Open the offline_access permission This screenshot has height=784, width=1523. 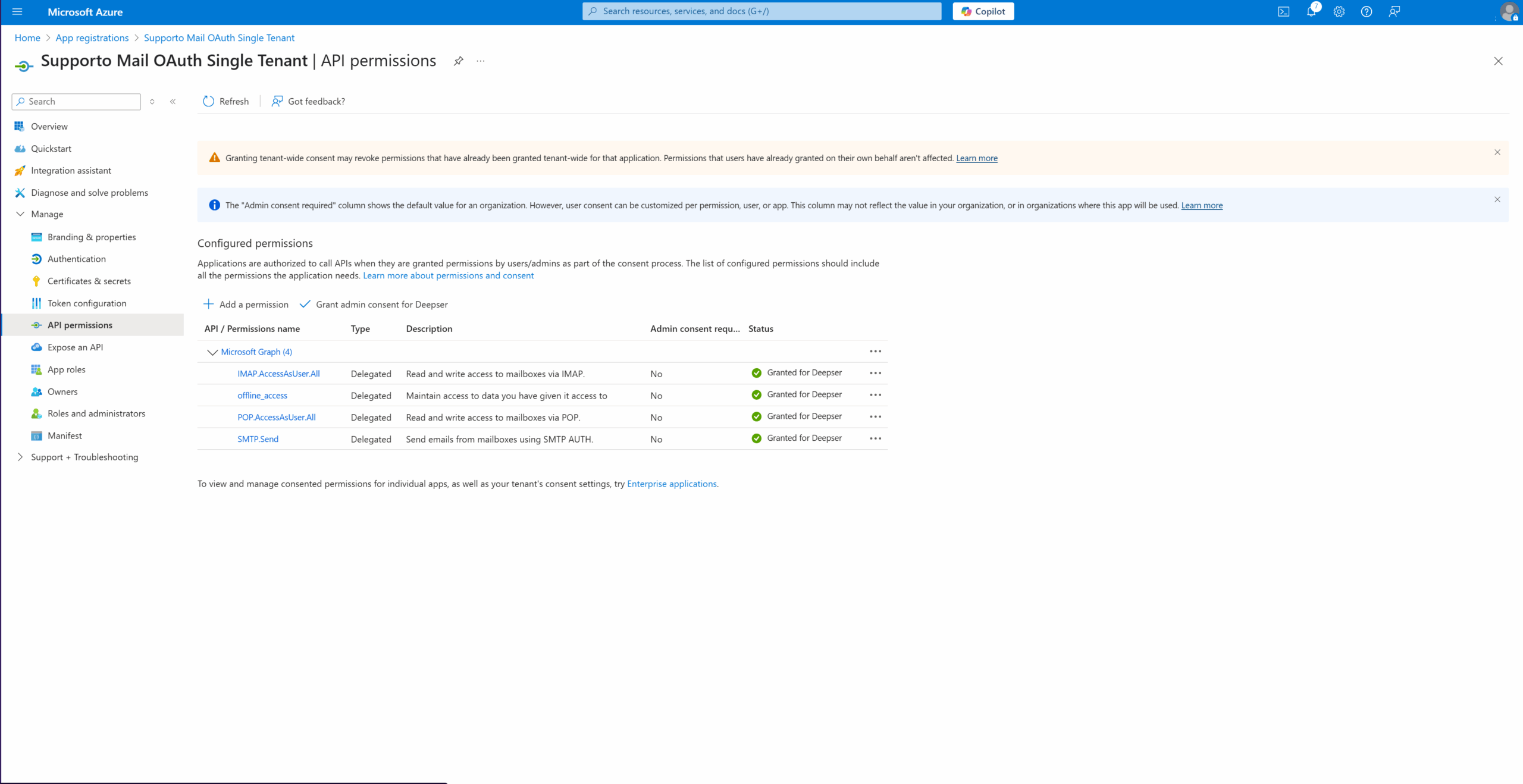262,396
